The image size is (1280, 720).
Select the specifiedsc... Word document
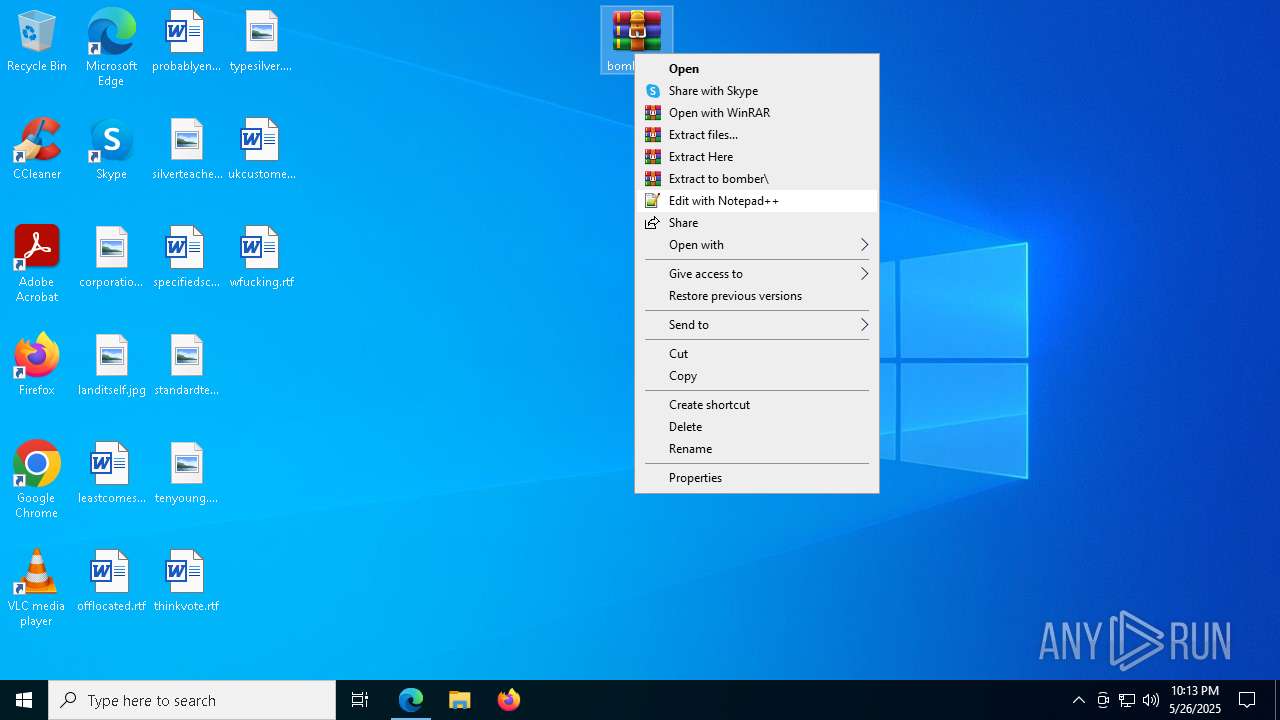point(186,258)
